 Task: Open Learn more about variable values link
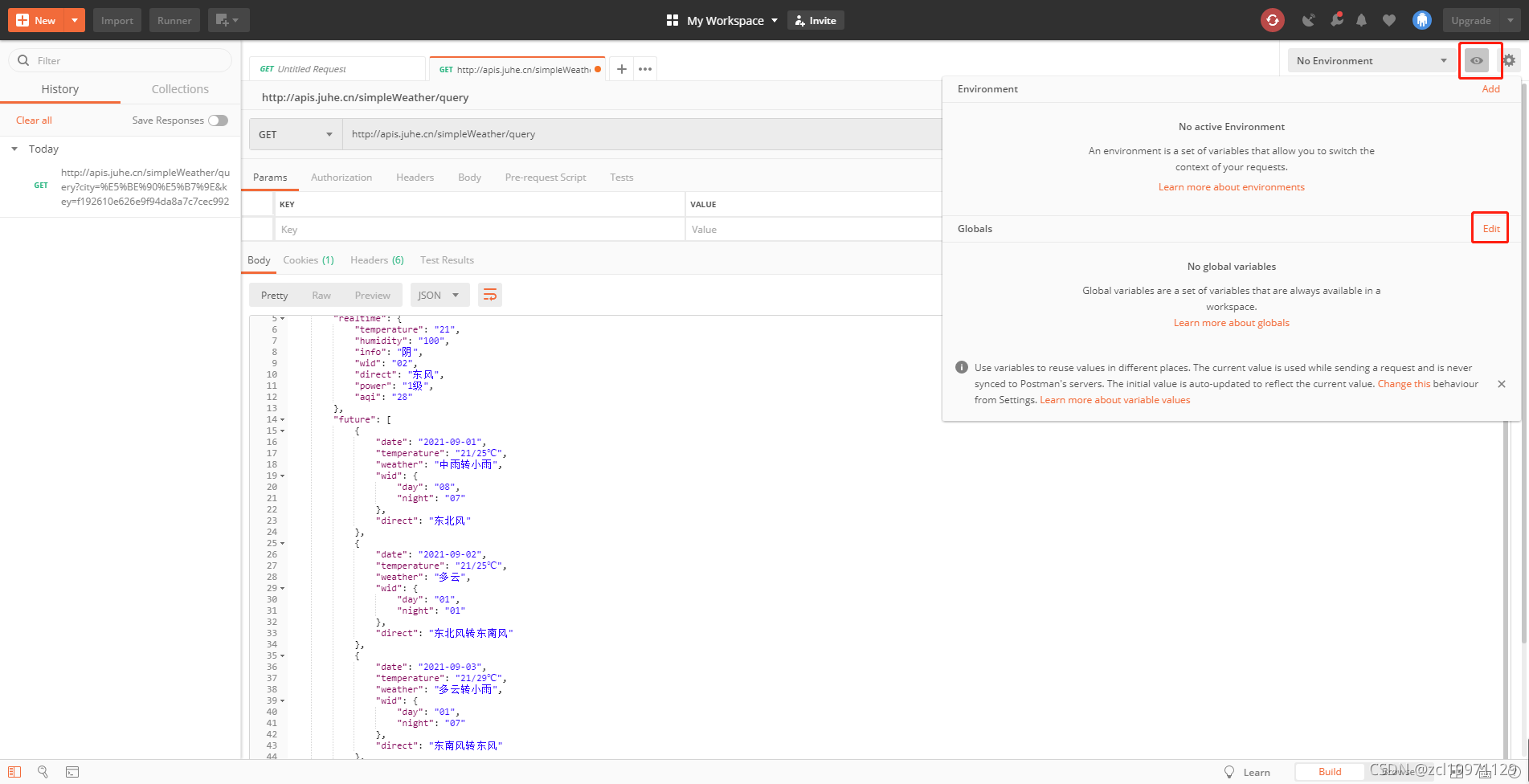tap(1115, 400)
